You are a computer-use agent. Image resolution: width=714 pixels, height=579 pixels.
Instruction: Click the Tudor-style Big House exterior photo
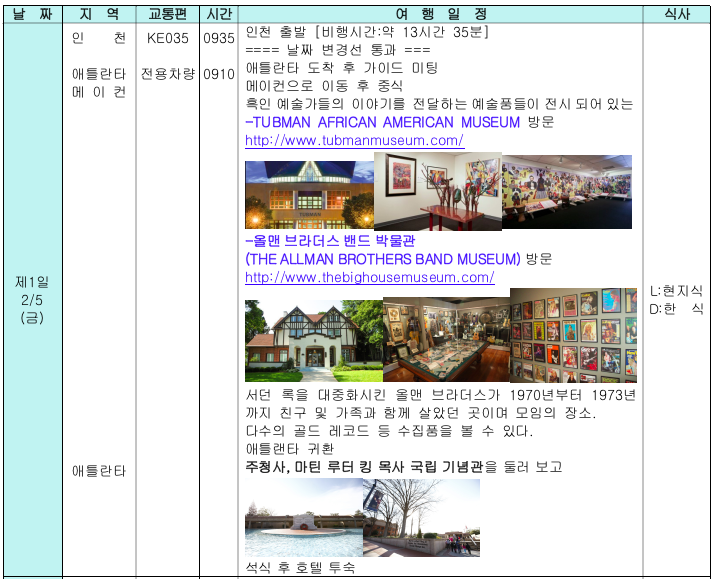click(x=314, y=340)
